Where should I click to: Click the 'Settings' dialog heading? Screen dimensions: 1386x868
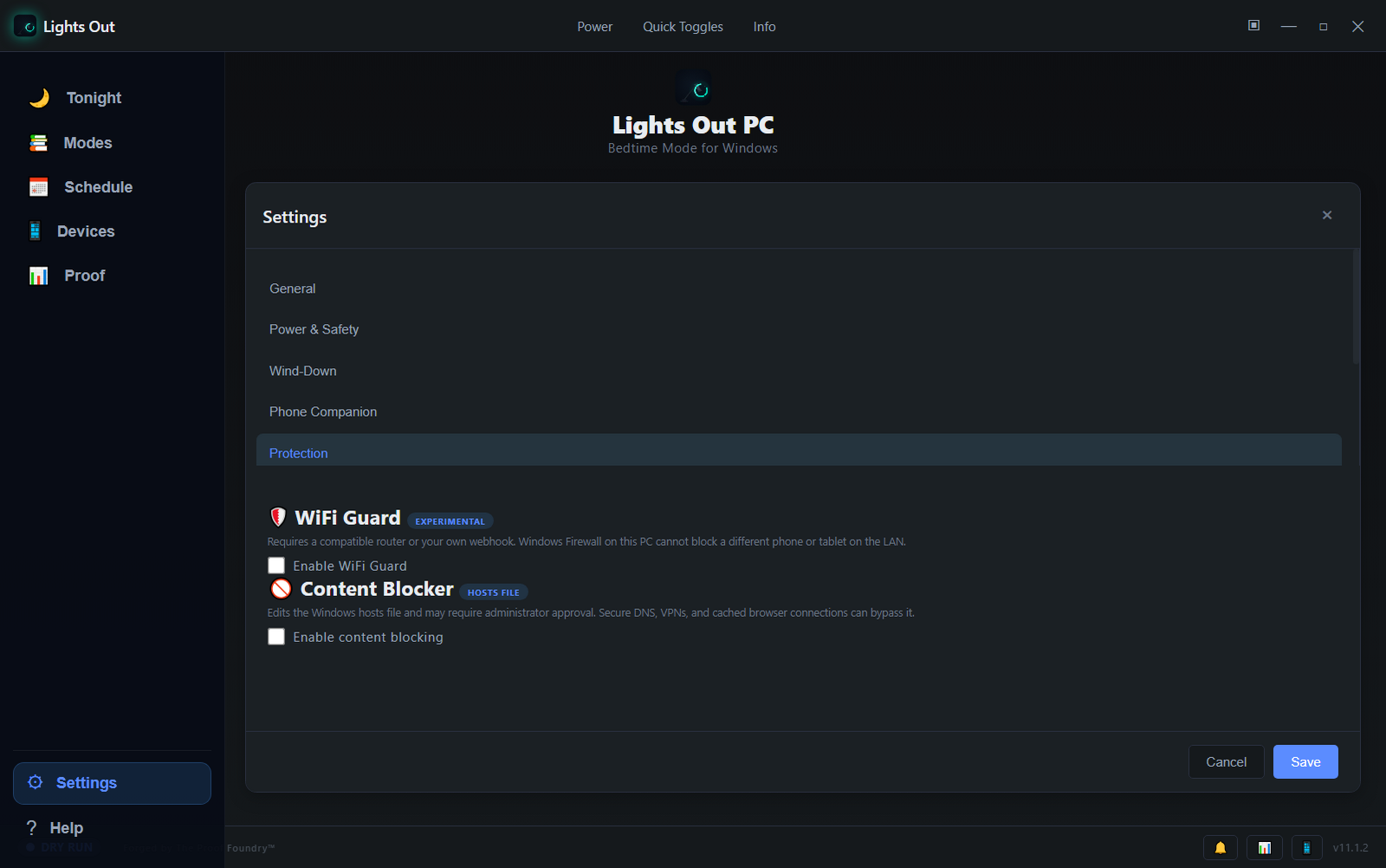point(295,217)
